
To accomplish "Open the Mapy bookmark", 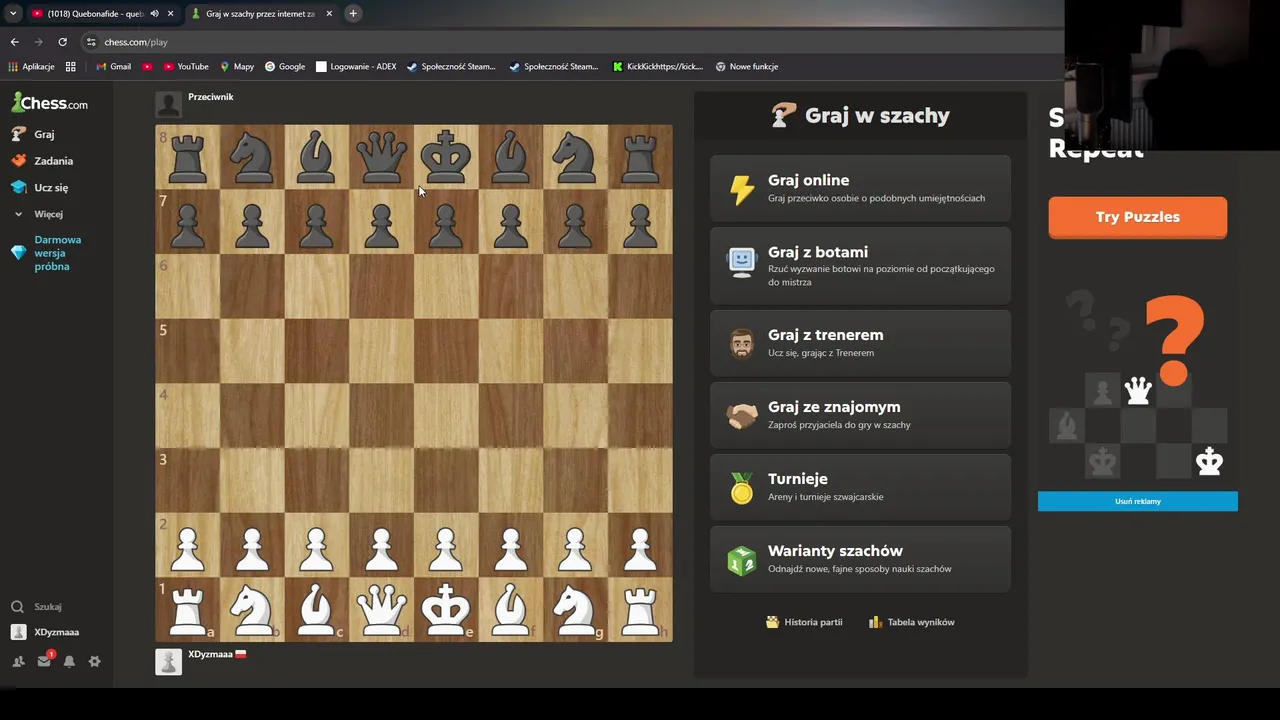I will pyautogui.click(x=236, y=67).
